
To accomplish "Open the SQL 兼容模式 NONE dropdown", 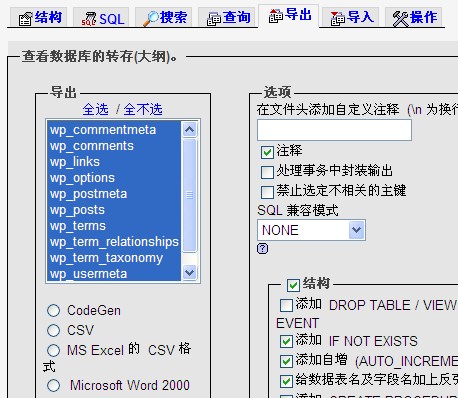I will pos(311,230).
